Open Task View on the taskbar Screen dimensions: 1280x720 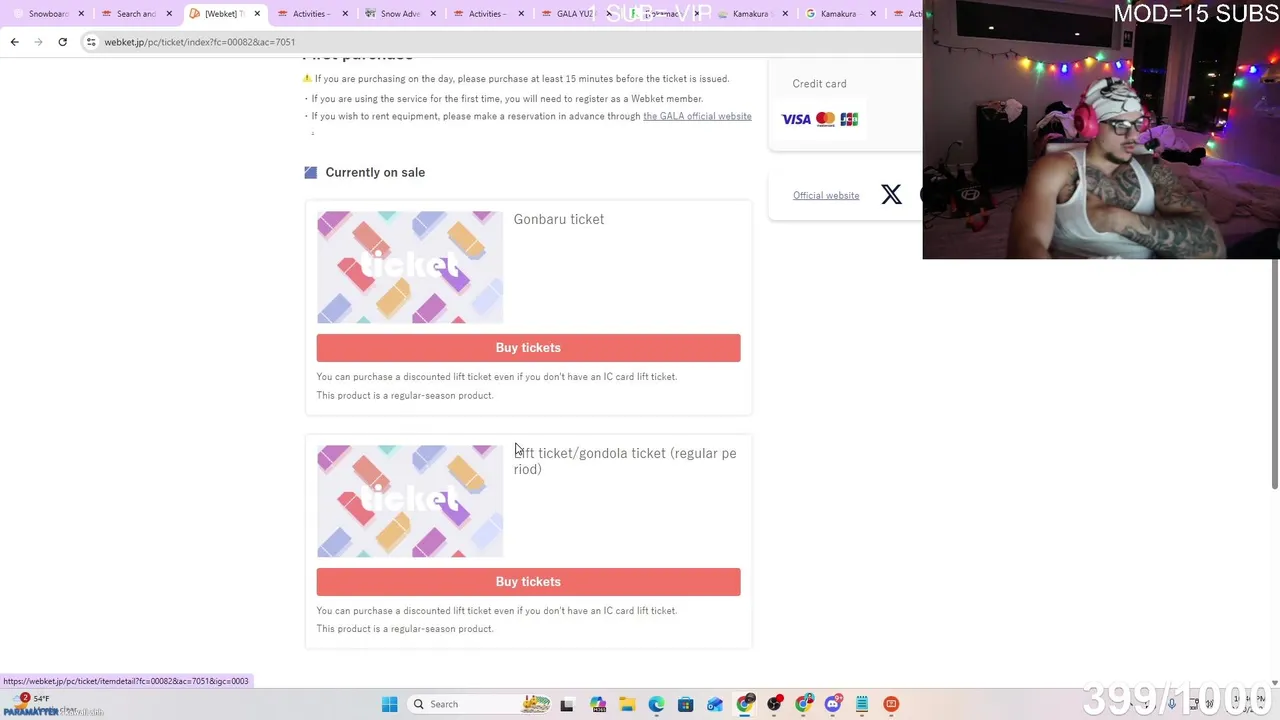(x=567, y=704)
